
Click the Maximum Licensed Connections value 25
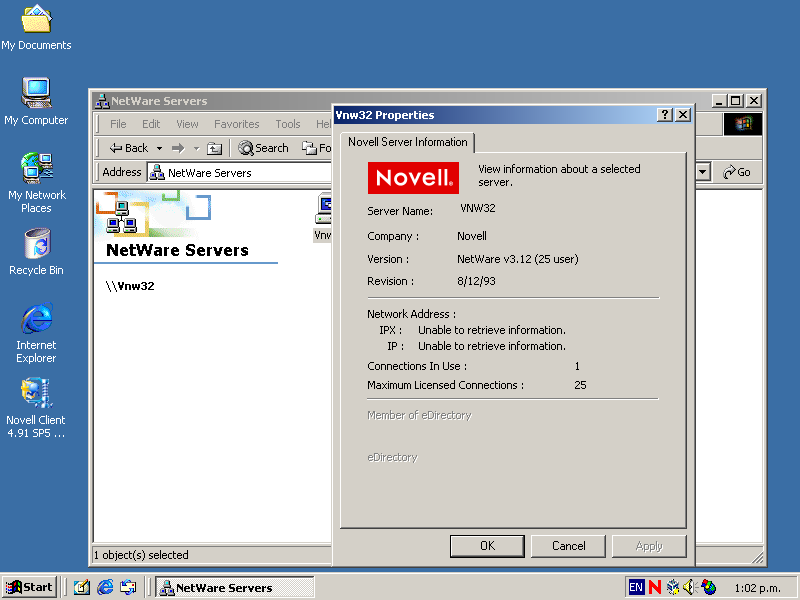click(580, 385)
